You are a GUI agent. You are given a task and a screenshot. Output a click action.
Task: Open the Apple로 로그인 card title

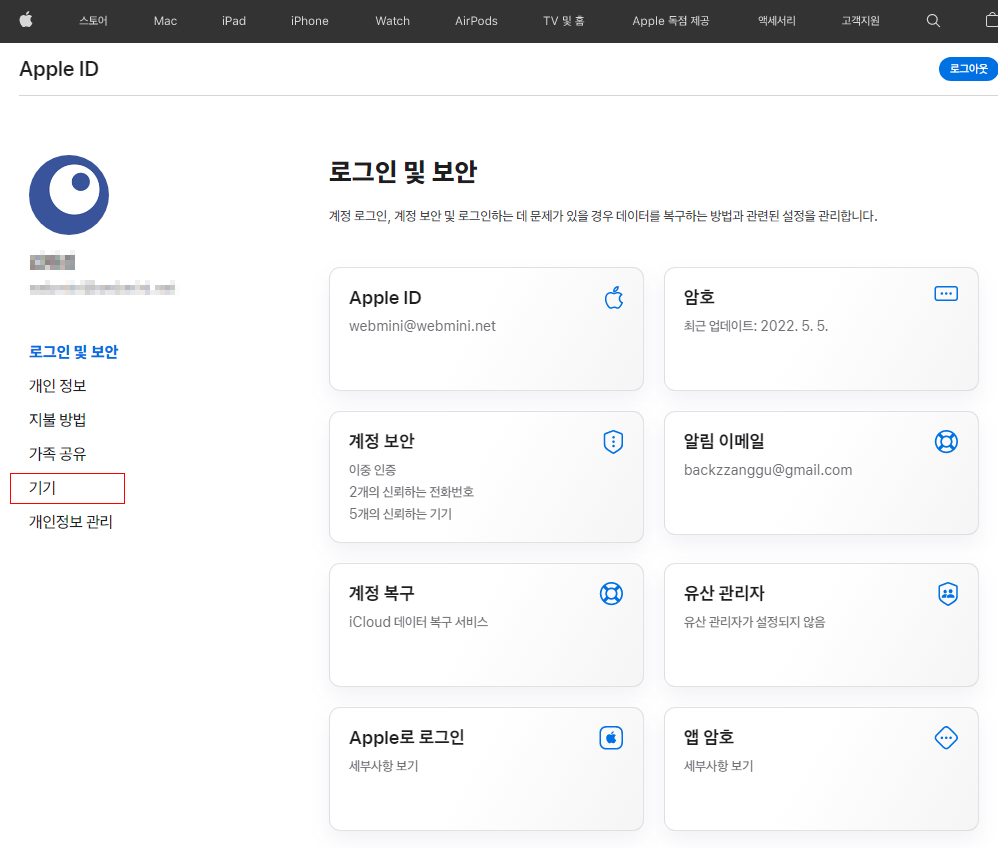click(407, 737)
